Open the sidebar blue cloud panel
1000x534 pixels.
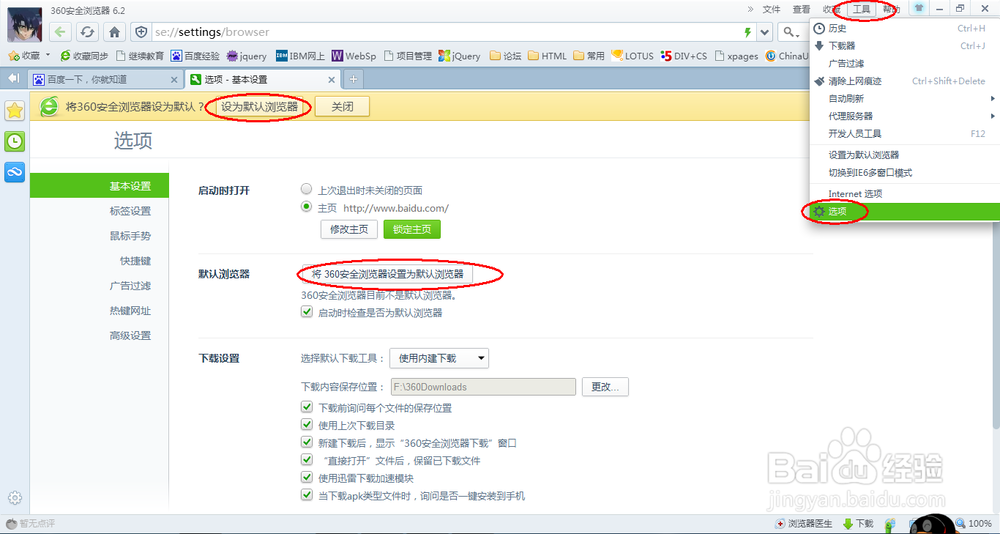(x=14, y=172)
